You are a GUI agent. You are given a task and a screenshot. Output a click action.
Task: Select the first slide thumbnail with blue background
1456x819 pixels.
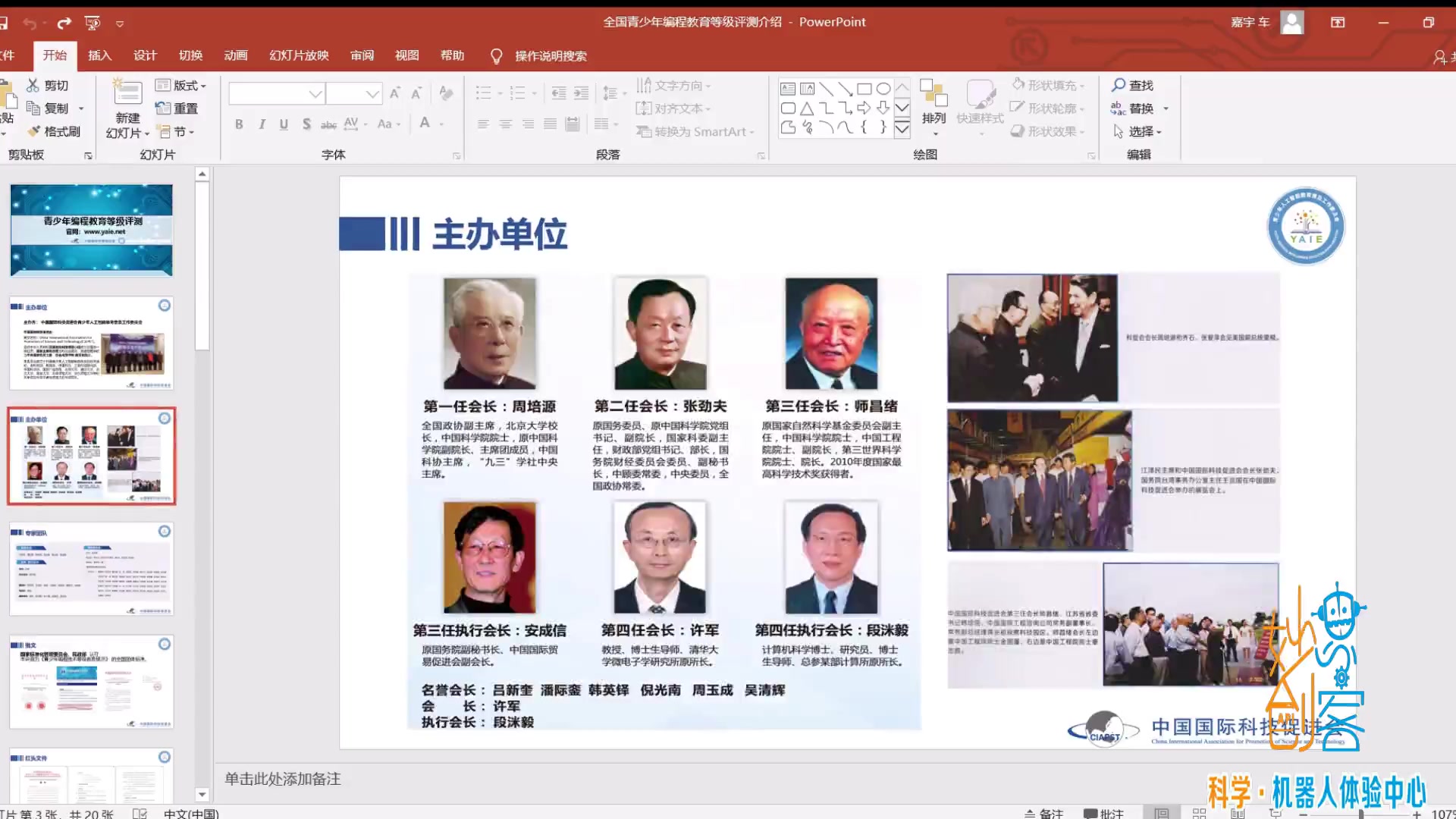tap(91, 230)
